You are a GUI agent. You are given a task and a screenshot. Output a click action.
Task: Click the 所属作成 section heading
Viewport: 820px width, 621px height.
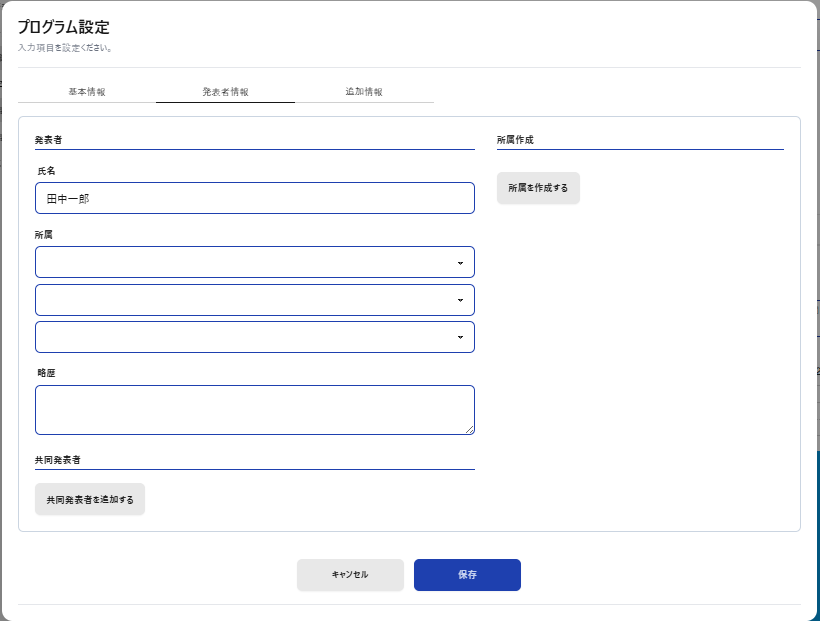point(515,140)
